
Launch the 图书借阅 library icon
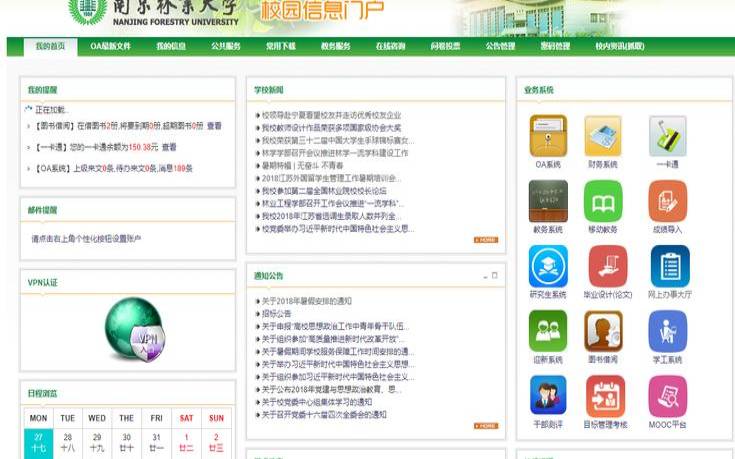point(603,331)
